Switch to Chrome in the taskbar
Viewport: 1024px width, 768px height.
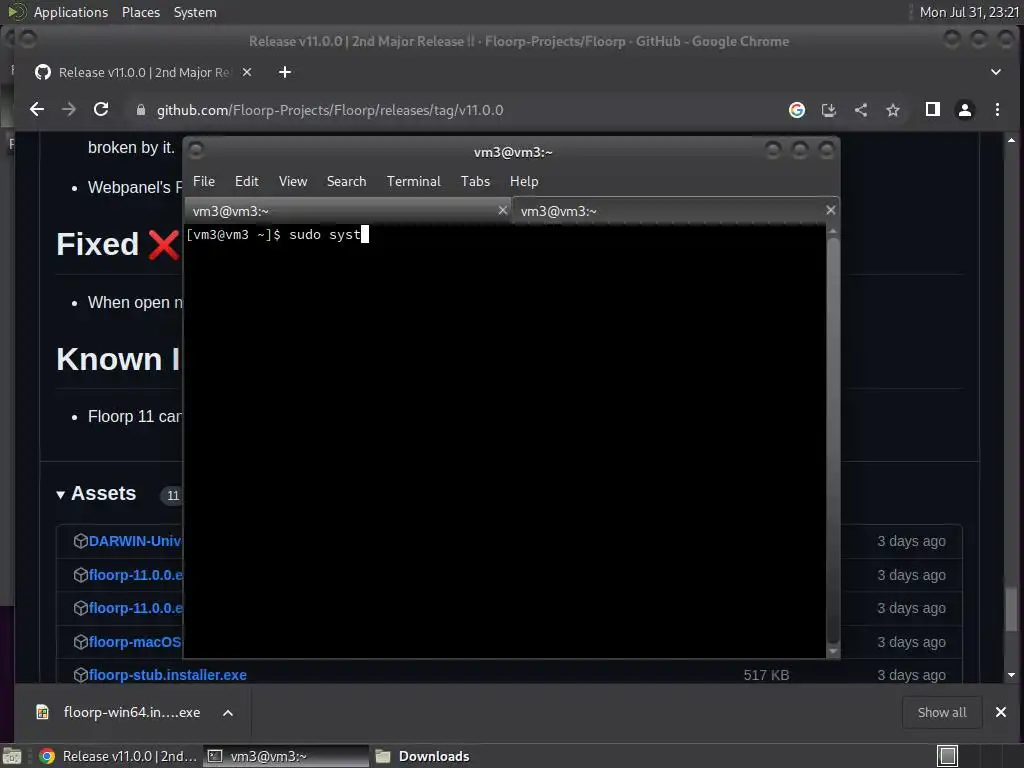tap(118, 756)
